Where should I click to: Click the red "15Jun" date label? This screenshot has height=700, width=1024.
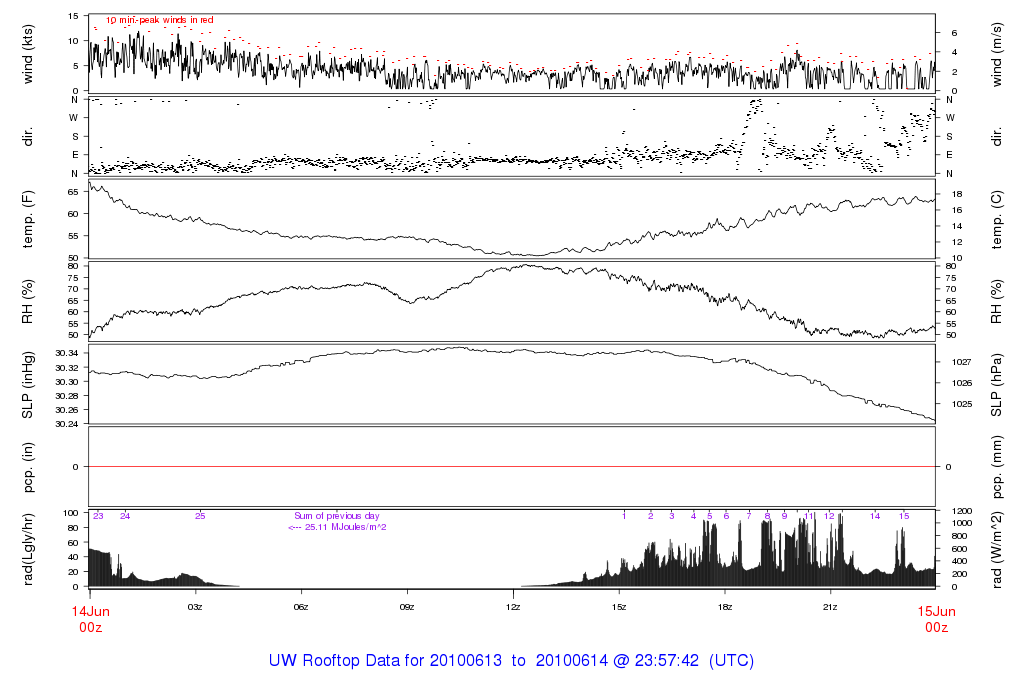[x=936, y=612]
